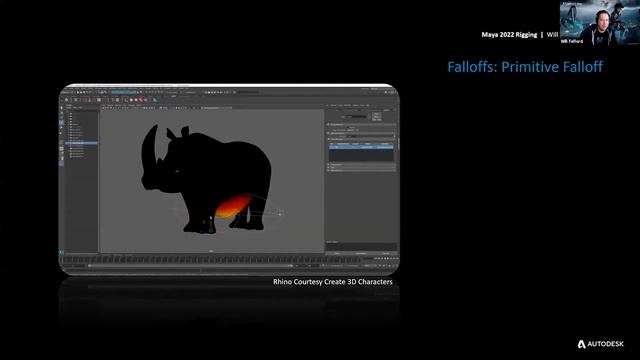This screenshot has height=360, width=640.
Task: Click the playback range slider bar
Action: 190,266
